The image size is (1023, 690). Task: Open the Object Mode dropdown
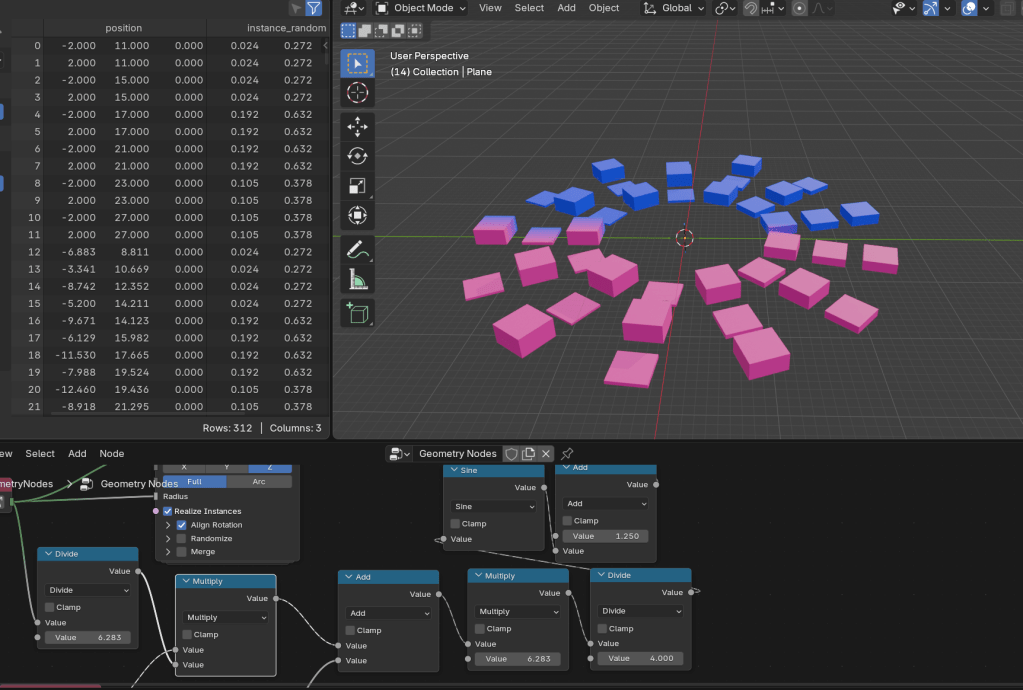[x=422, y=8]
